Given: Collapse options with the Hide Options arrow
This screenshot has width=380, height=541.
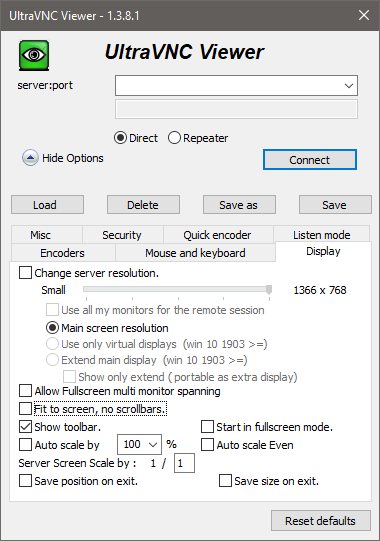Looking at the screenshot, I should point(30,158).
